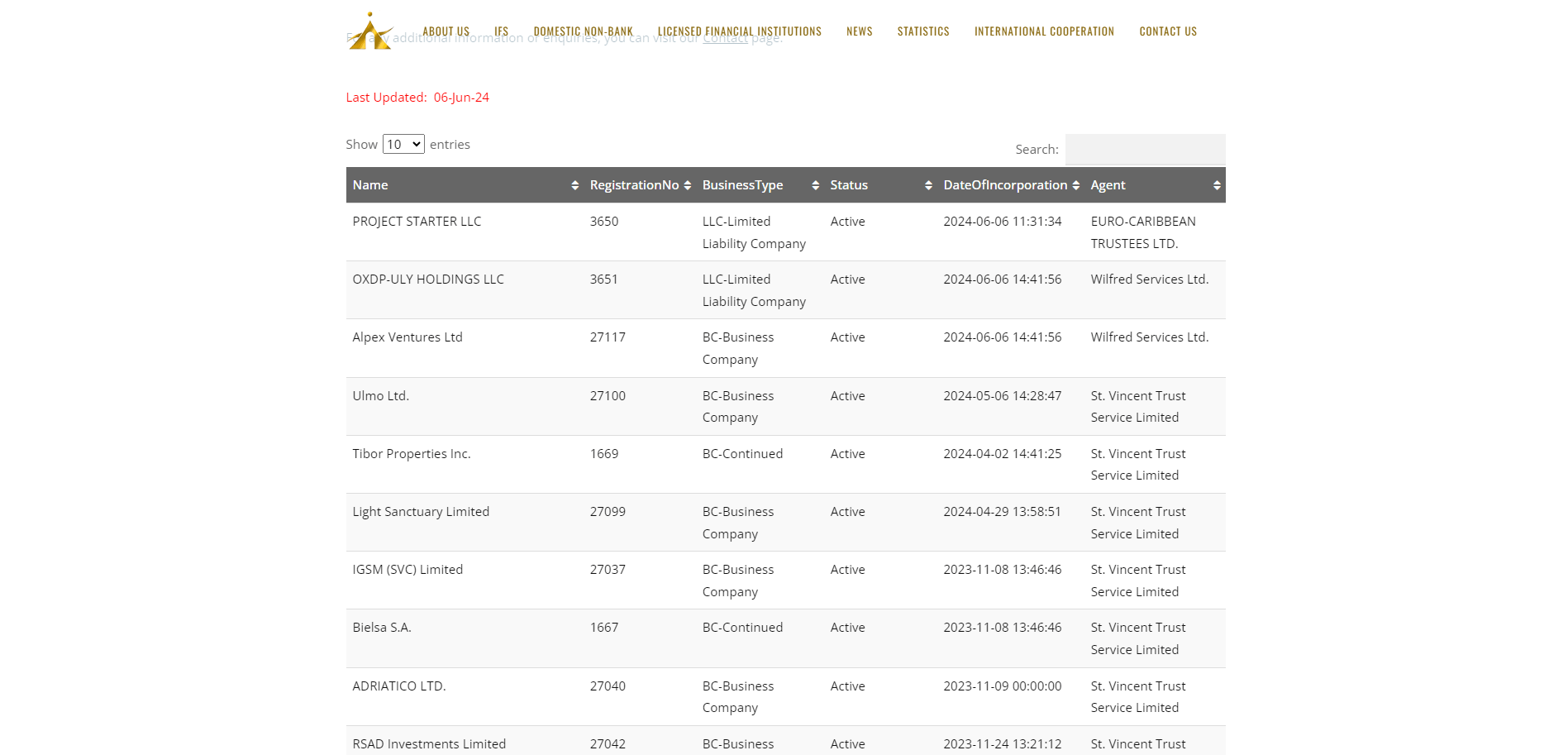Image resolution: width=1568 pixels, height=755 pixels.
Task: Click LLC-Limited Liability Company in PROJECT STARTER row
Action: 754,232
